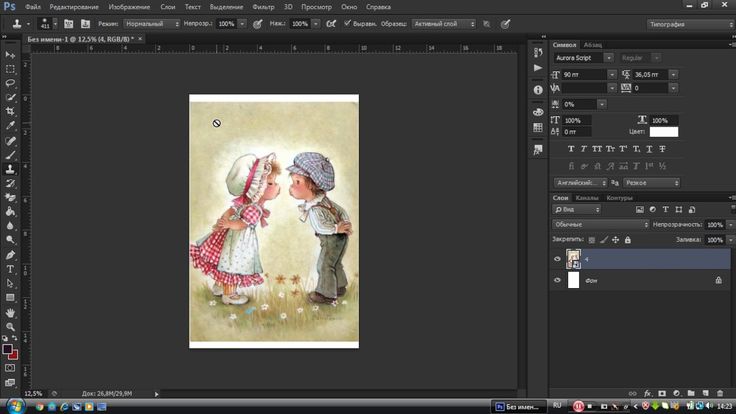Open the Brush panel toggle in options bar
The height and width of the screenshot is (414, 736).
[69, 24]
